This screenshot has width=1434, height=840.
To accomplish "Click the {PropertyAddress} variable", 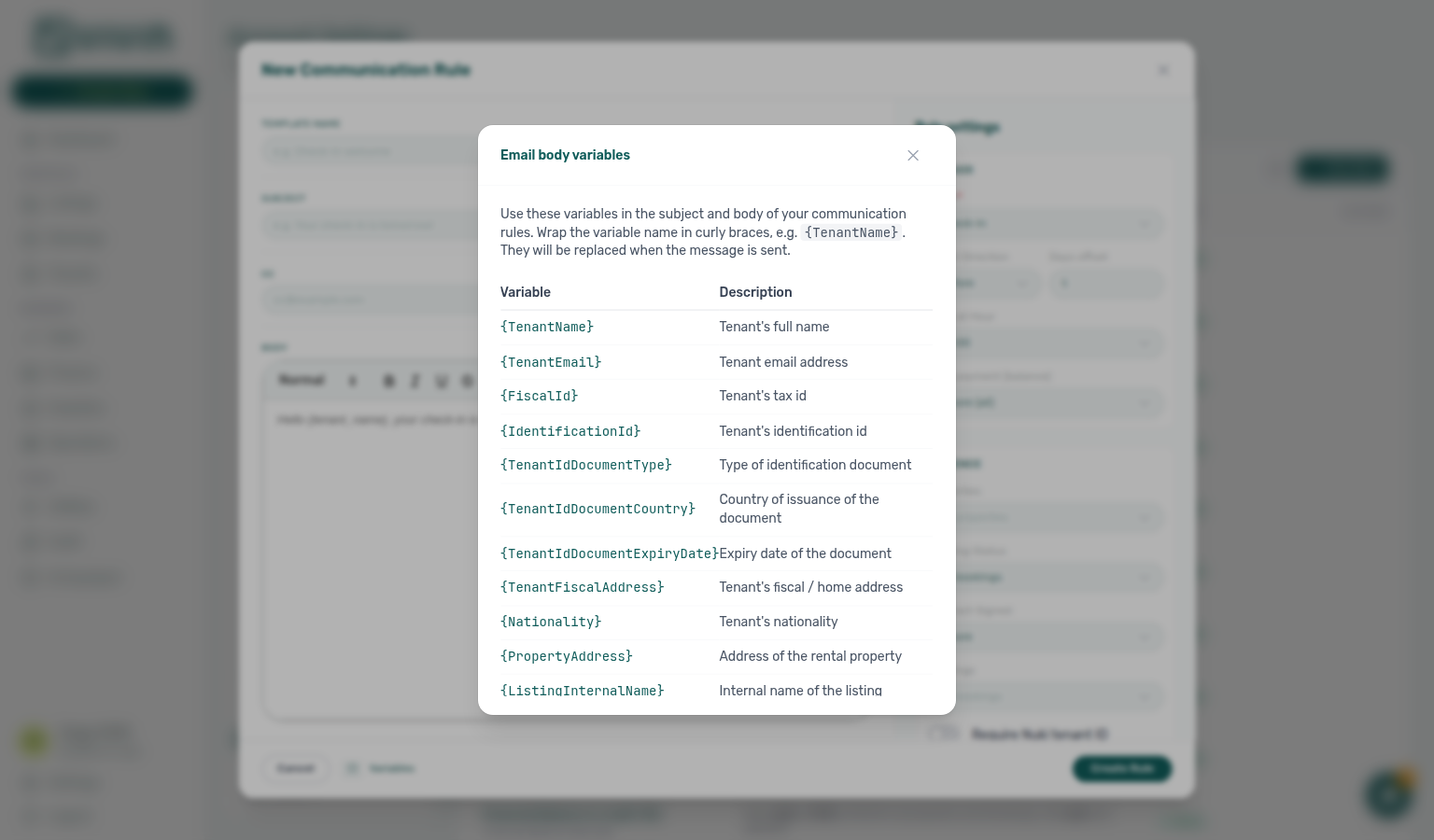I will point(567,656).
